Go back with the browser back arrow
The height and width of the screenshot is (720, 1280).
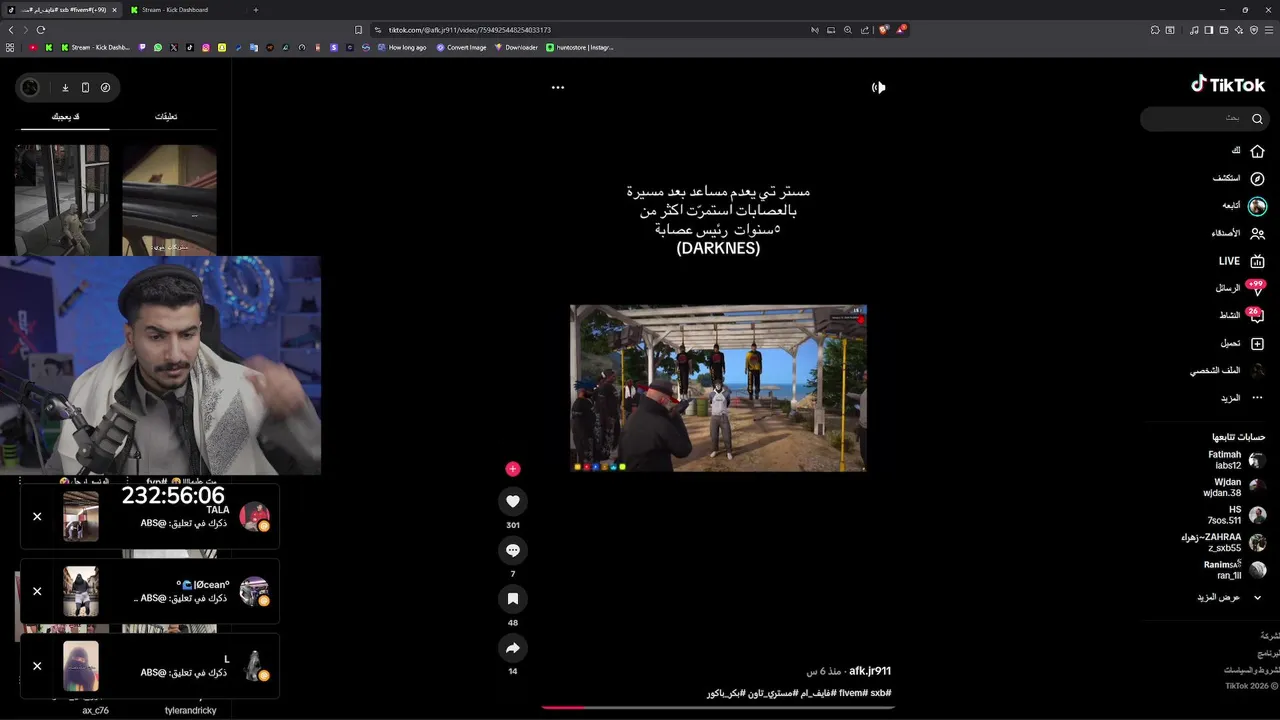11,30
